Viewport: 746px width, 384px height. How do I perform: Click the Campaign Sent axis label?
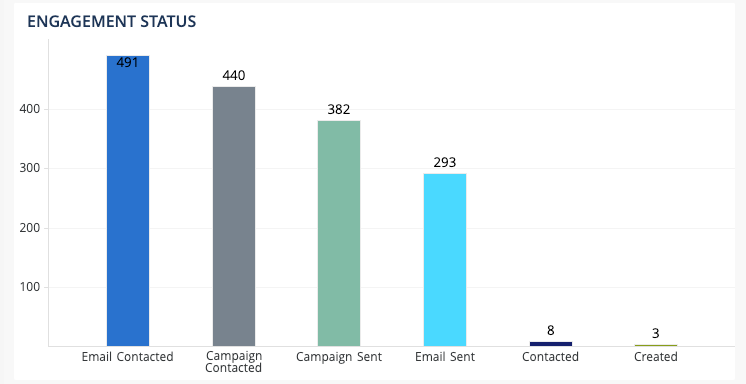pos(339,357)
